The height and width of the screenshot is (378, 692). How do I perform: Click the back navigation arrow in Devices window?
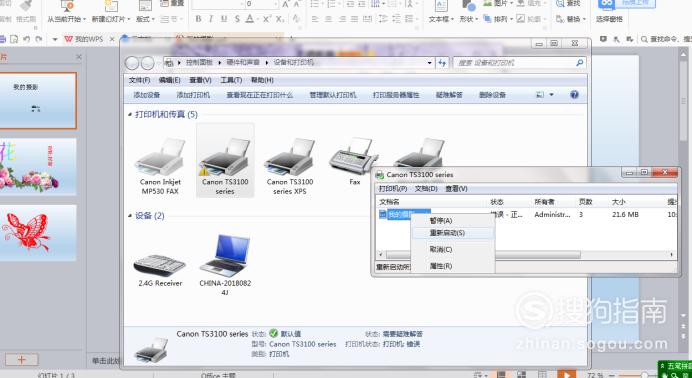pos(132,63)
